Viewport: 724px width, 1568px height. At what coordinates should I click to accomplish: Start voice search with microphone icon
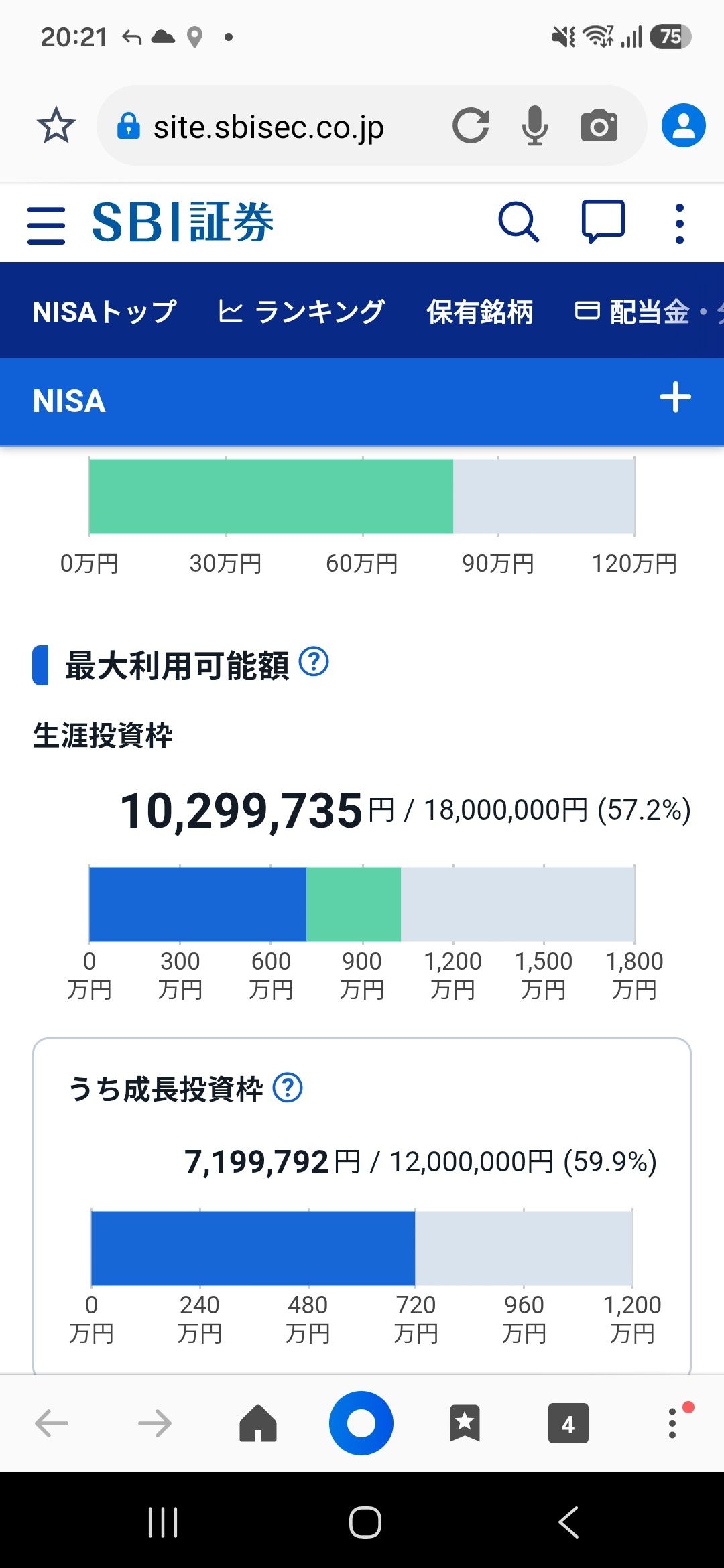pos(534,126)
